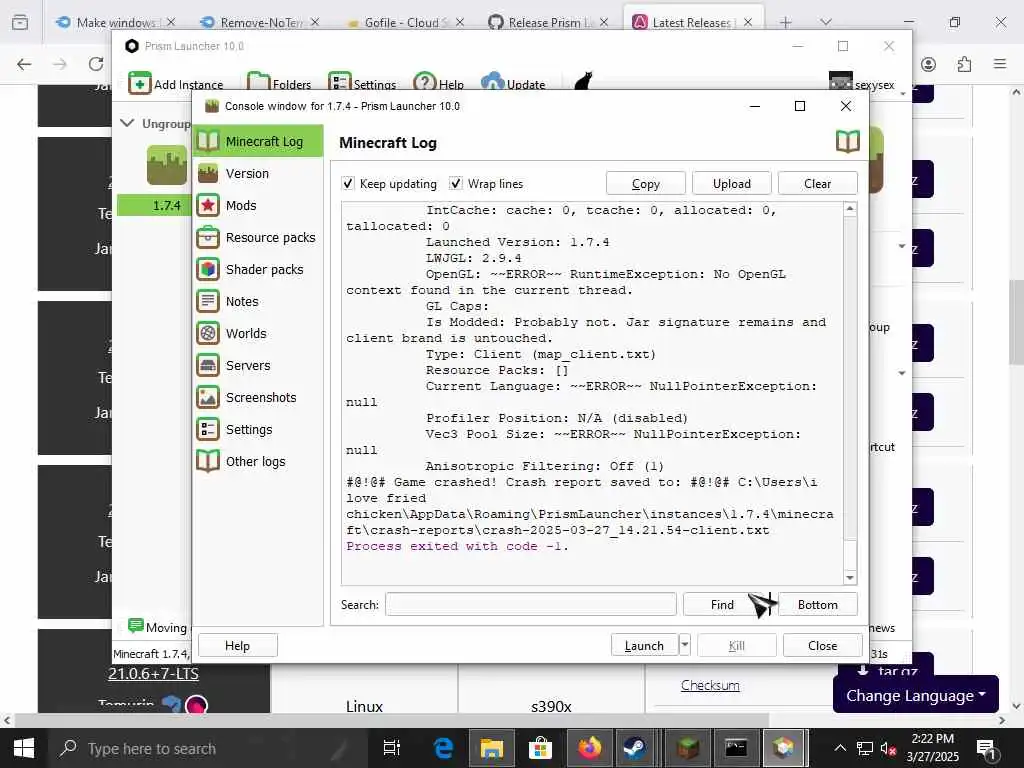Switch to the Release Prism Launcher browser tab
This screenshot has width=1024, height=768.
click(547, 23)
